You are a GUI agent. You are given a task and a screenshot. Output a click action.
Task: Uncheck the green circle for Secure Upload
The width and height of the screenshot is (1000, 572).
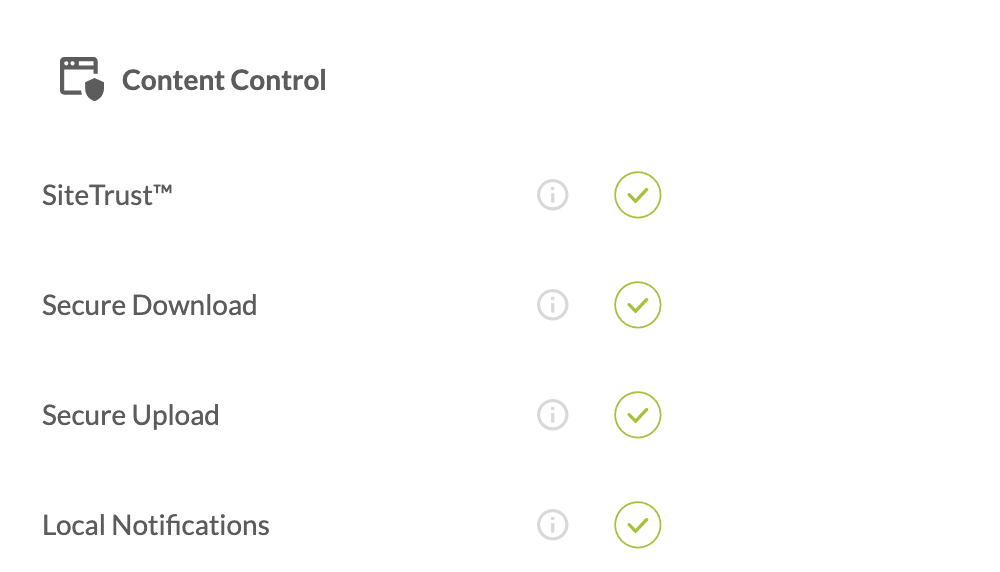pyautogui.click(x=638, y=415)
